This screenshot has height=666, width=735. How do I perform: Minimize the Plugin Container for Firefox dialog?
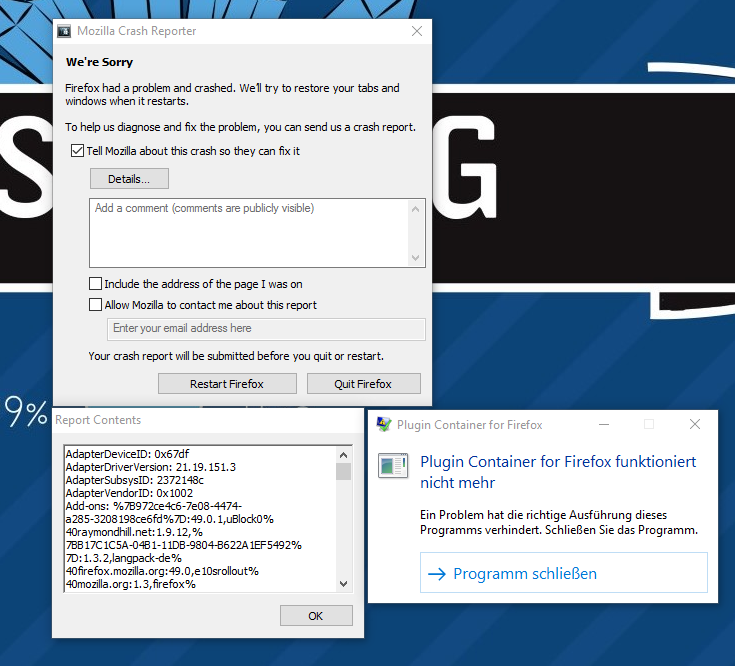pyautogui.click(x=604, y=424)
